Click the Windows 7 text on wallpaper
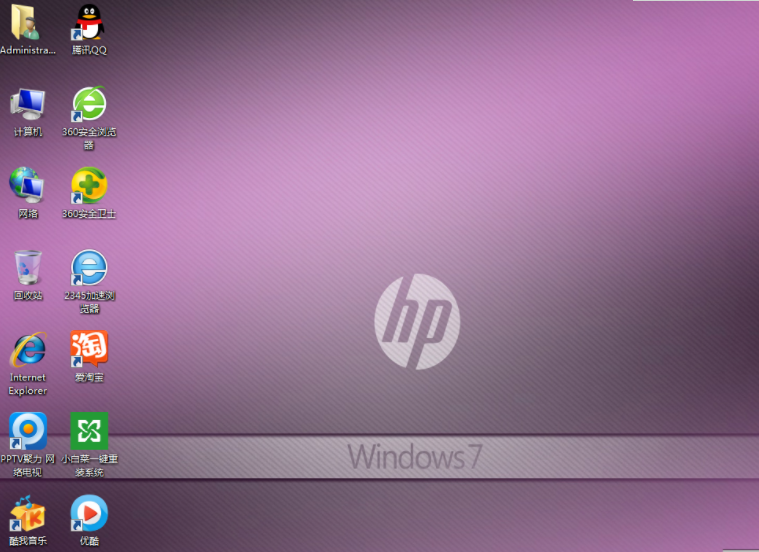 point(415,457)
